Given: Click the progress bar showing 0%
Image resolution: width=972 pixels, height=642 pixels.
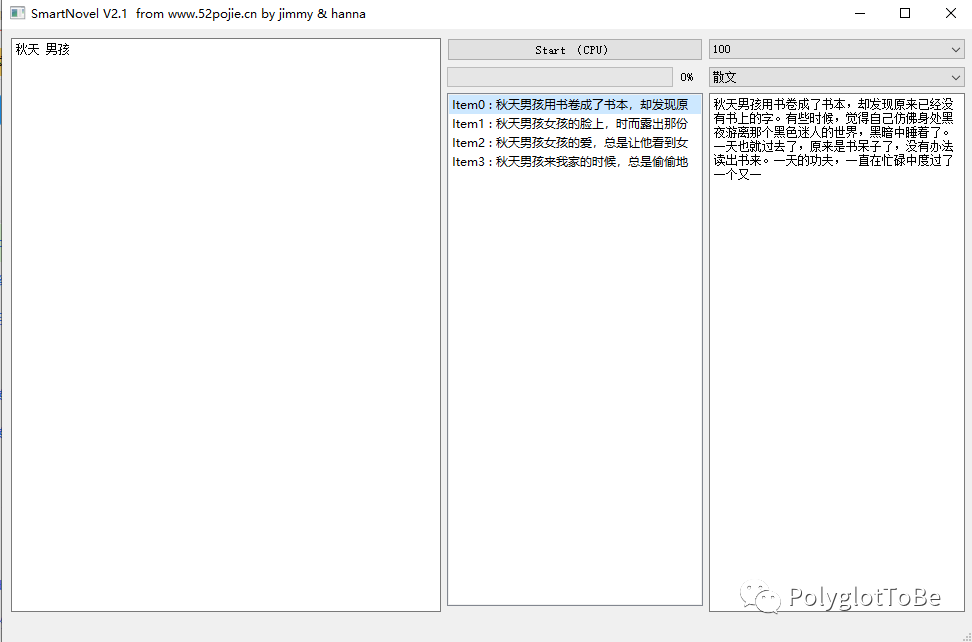Looking at the screenshot, I should [x=560, y=77].
